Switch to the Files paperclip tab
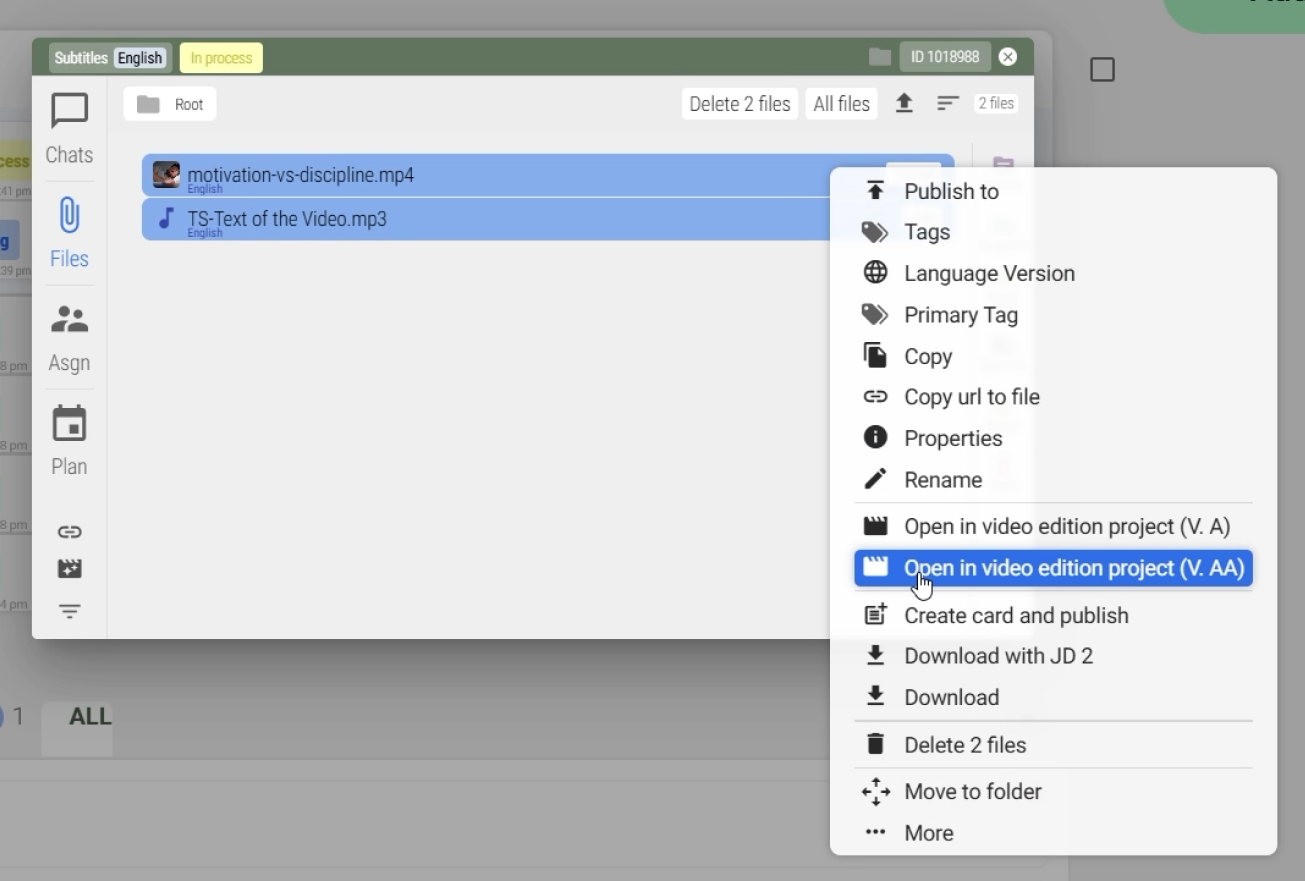This screenshot has height=881, width=1305. pos(69,217)
